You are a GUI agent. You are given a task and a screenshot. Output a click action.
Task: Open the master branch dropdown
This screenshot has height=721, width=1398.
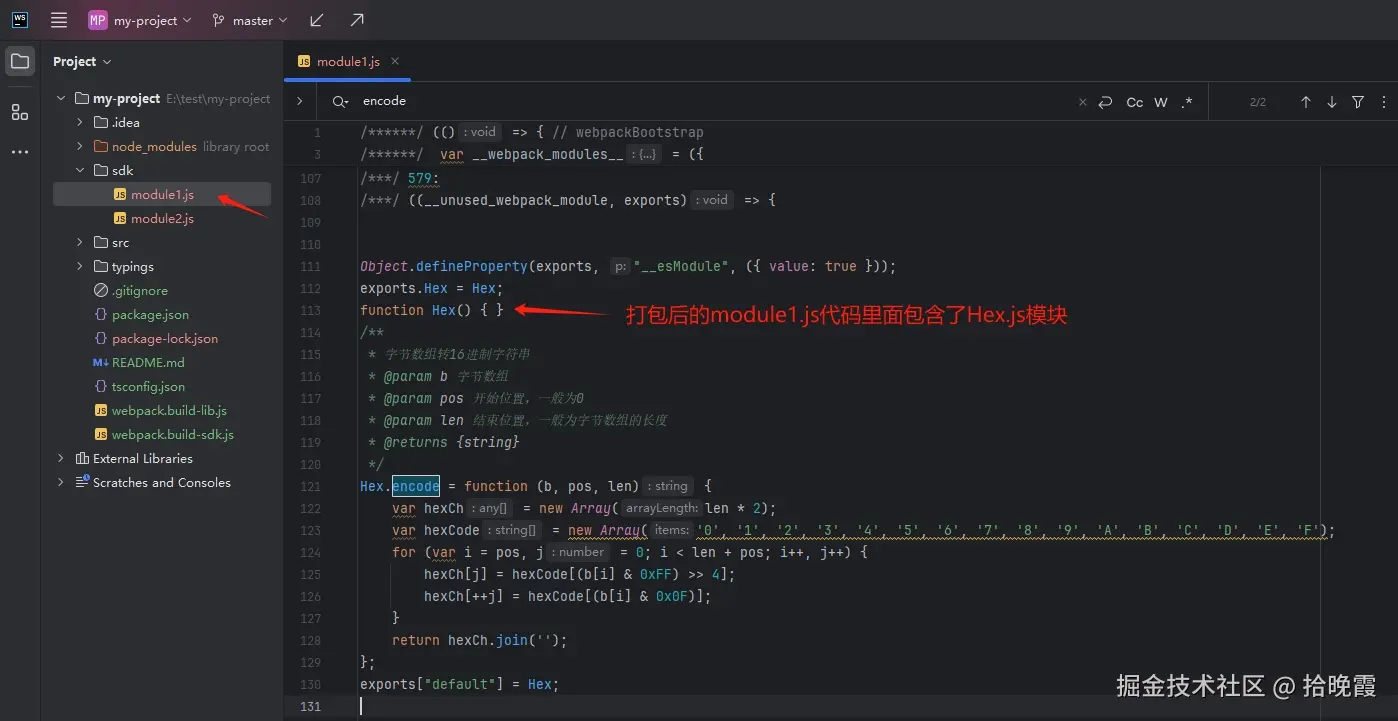click(x=249, y=20)
